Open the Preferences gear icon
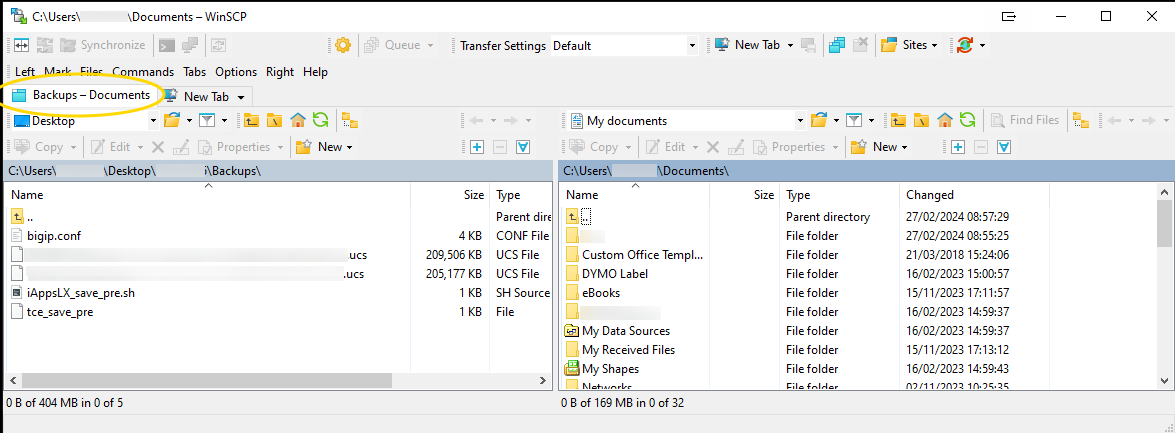Image resolution: width=1175 pixels, height=433 pixels. click(x=343, y=45)
